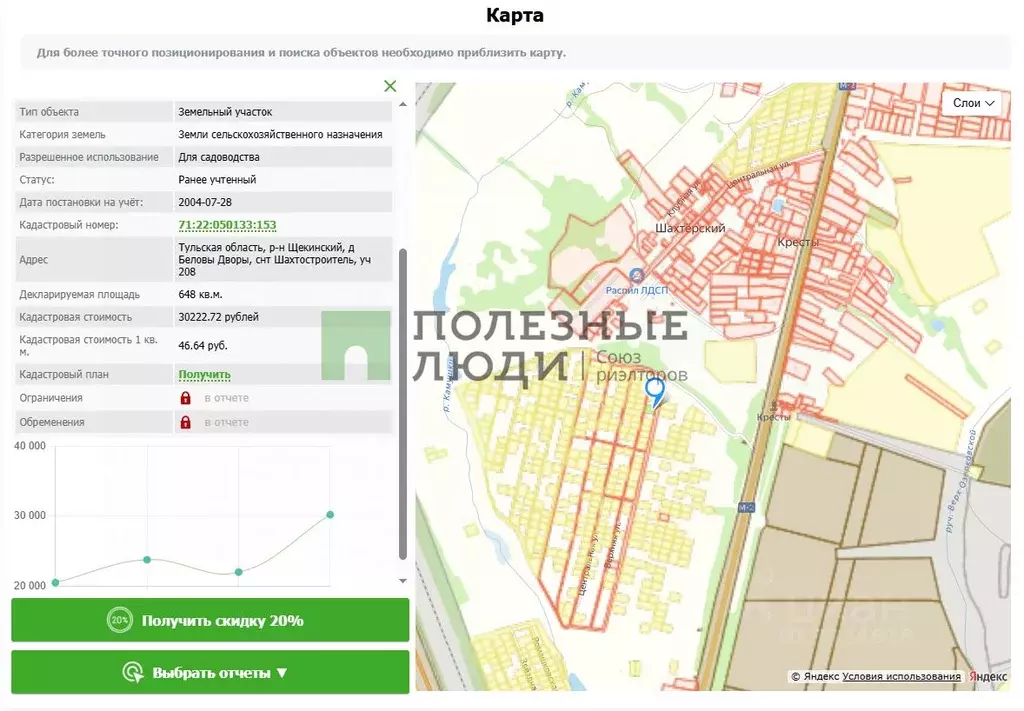
Task: Click the last chart point near 30 000
Action: coord(330,514)
